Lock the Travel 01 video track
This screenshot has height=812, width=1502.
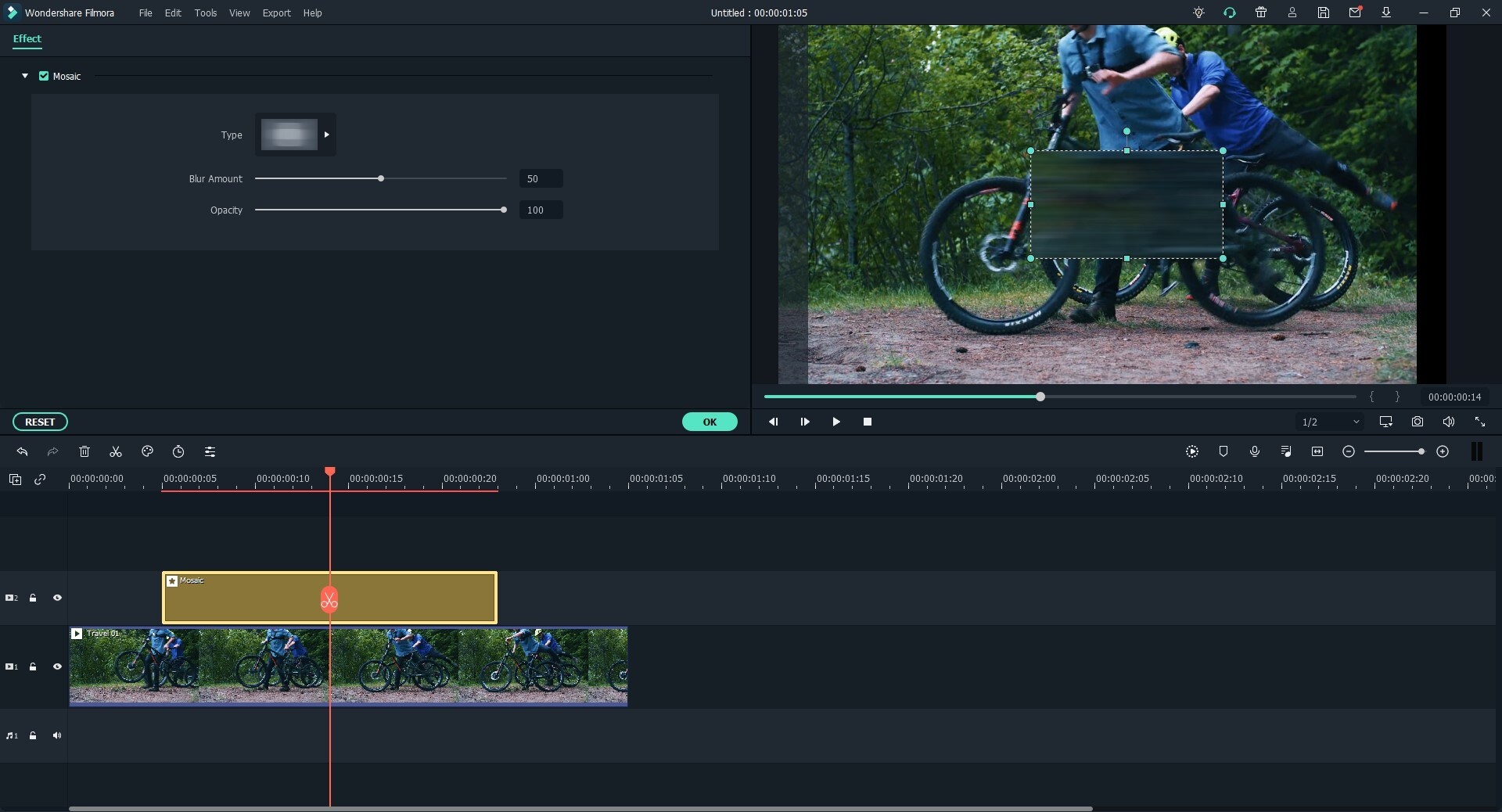[x=33, y=666]
